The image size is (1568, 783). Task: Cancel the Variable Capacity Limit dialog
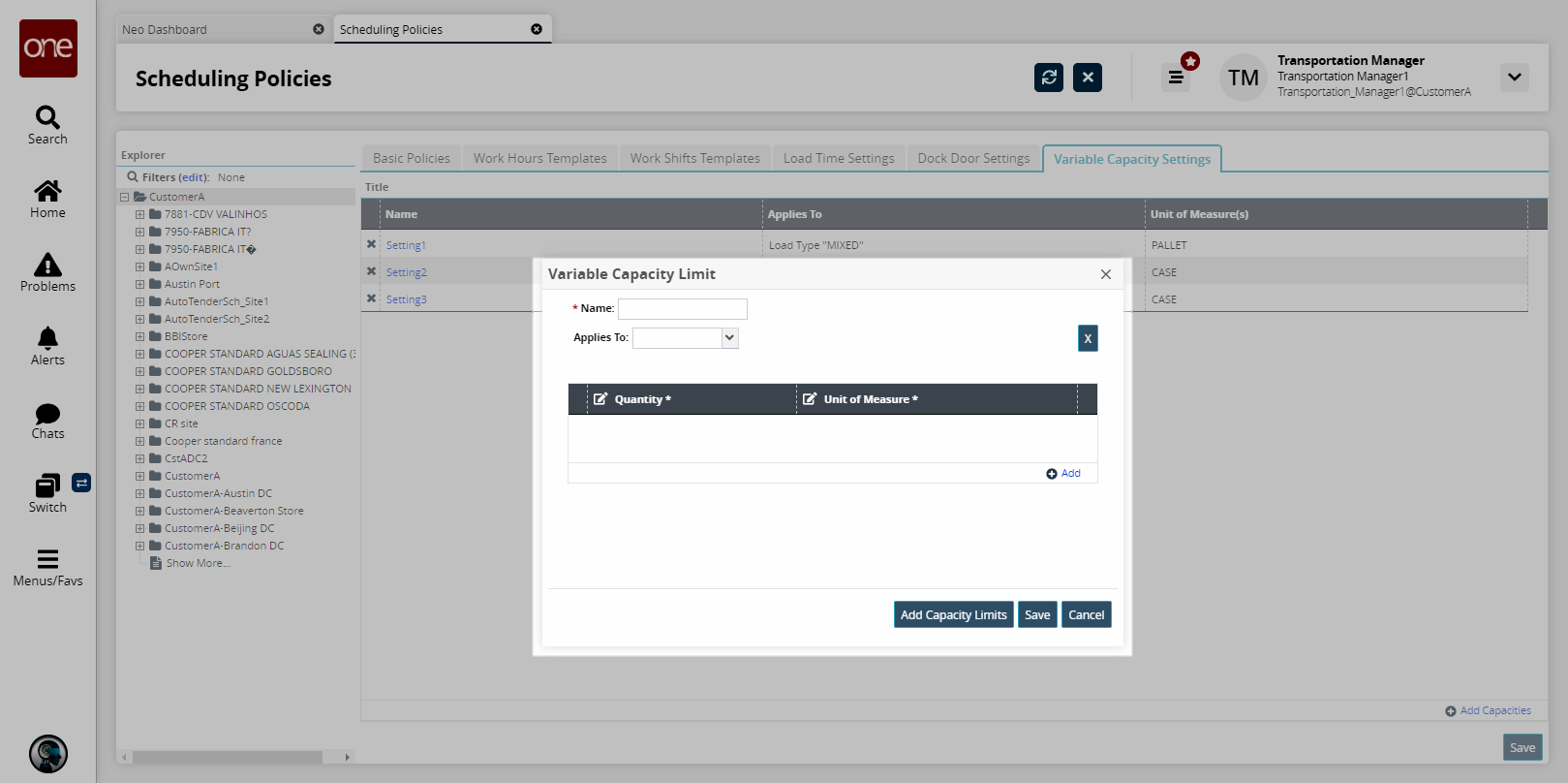[x=1087, y=614]
